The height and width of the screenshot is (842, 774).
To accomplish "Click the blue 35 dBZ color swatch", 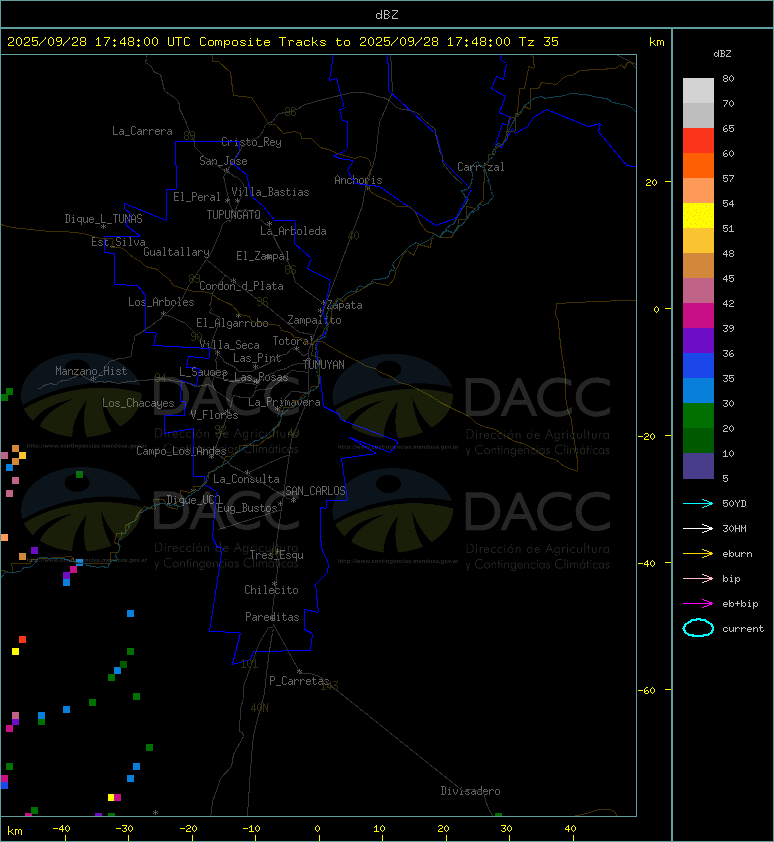I will point(698,366).
